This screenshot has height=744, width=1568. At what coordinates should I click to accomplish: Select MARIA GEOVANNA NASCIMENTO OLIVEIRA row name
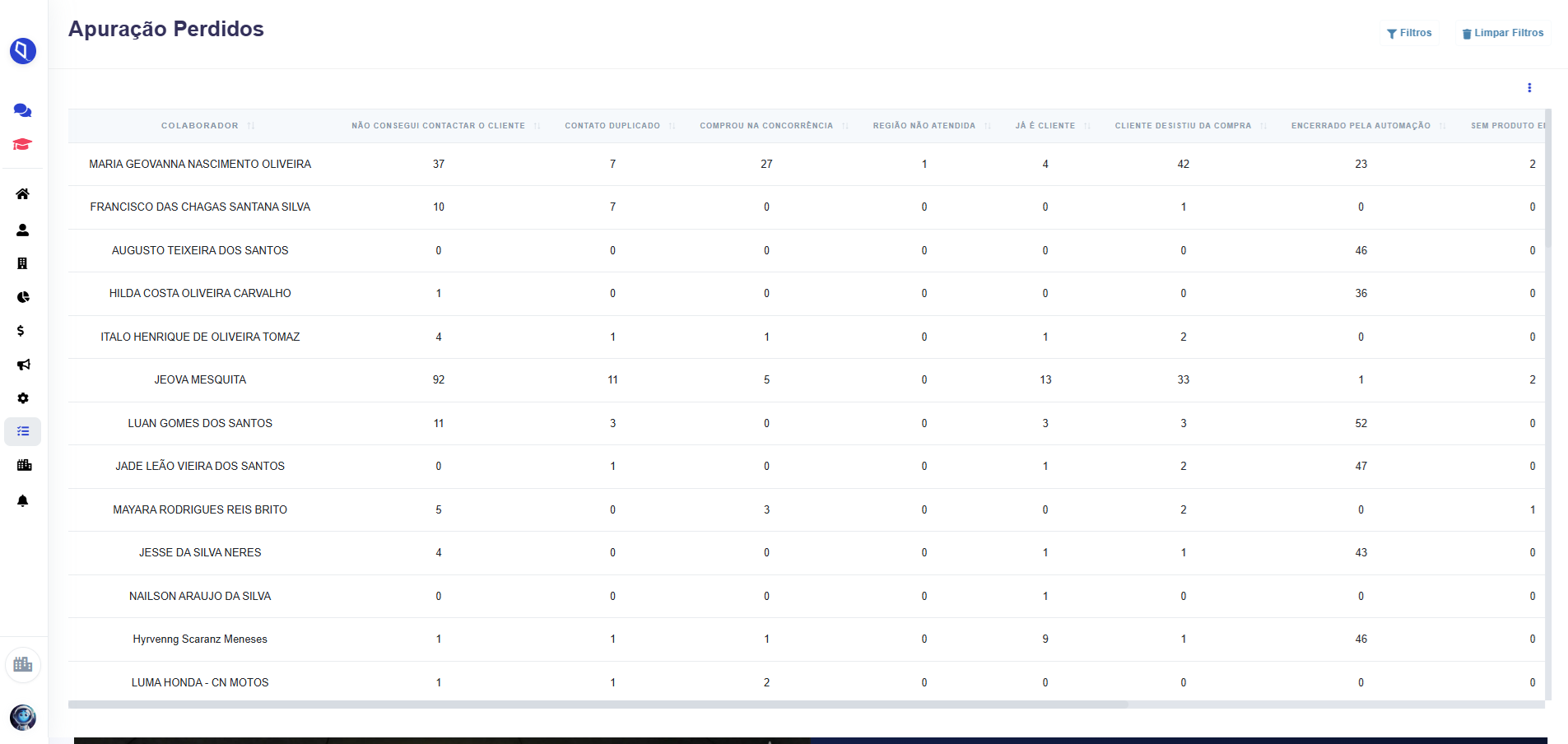coord(200,165)
